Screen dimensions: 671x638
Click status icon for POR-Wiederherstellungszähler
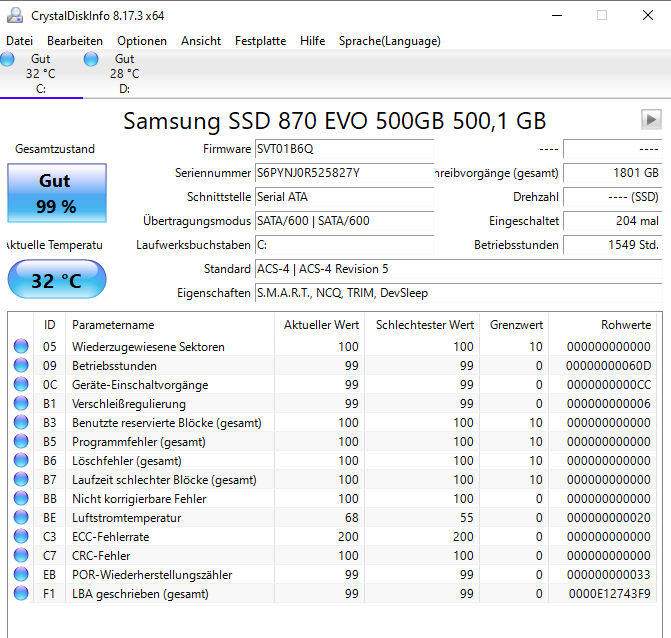click(21, 574)
